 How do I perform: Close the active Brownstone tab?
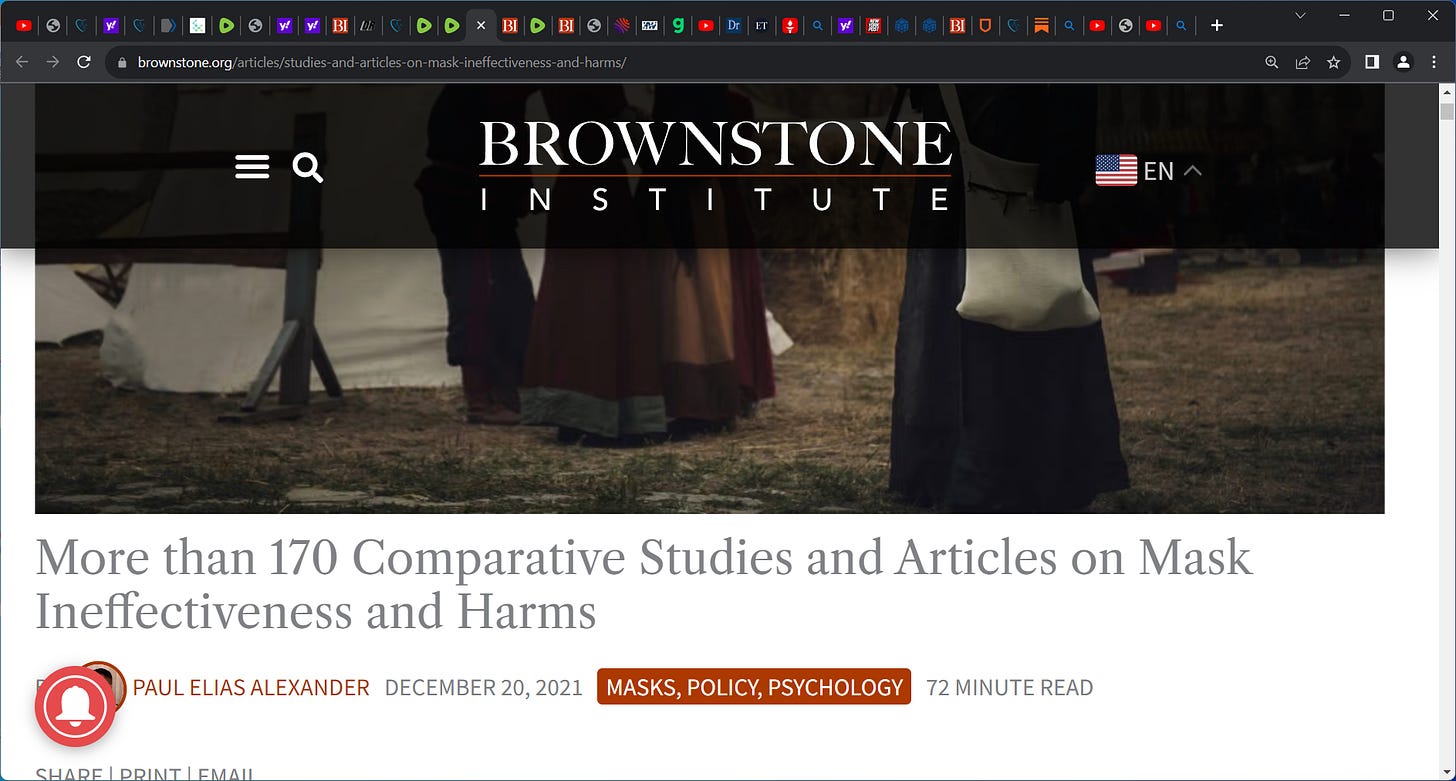pyautogui.click(x=482, y=25)
